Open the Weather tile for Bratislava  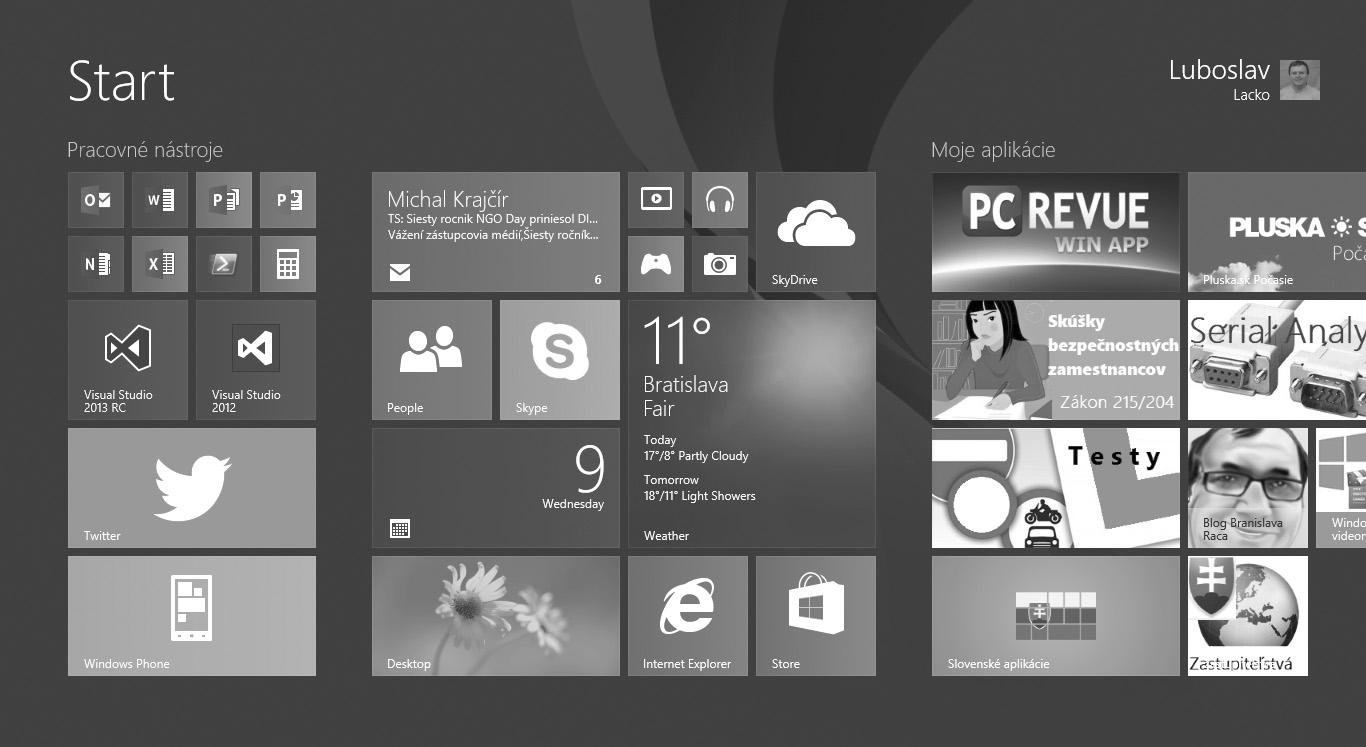[752, 424]
